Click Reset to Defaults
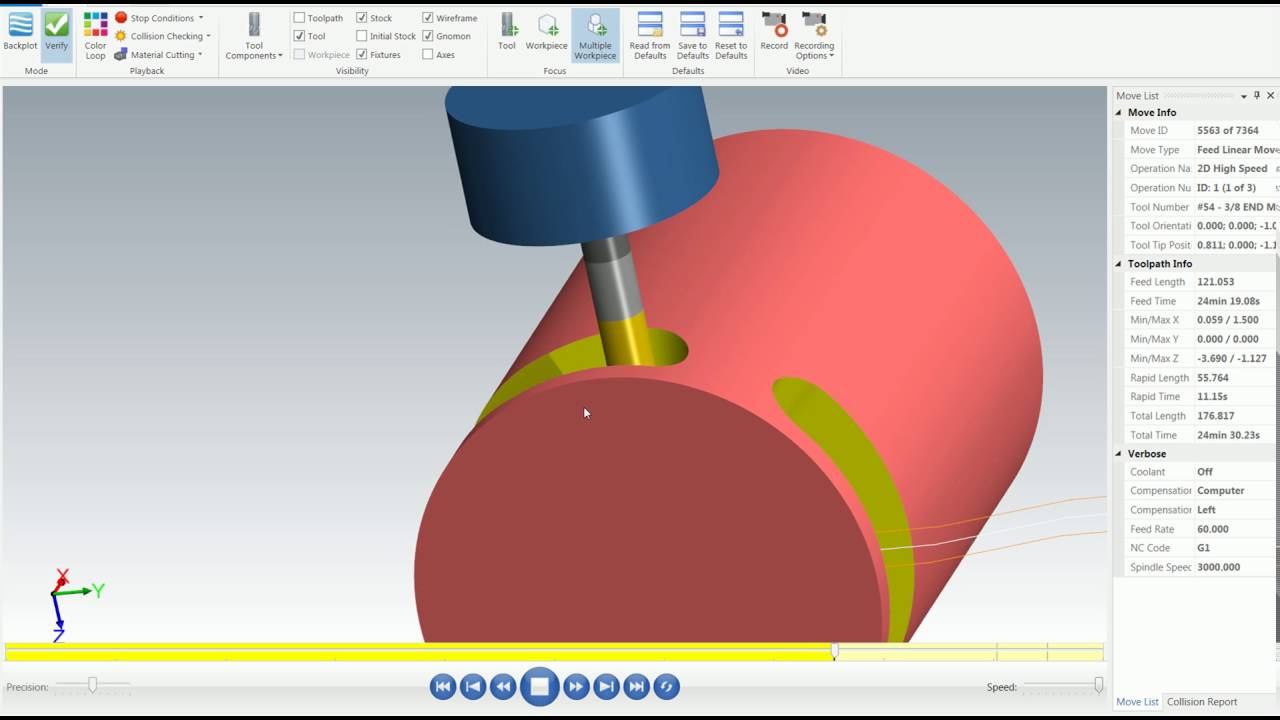 (731, 36)
